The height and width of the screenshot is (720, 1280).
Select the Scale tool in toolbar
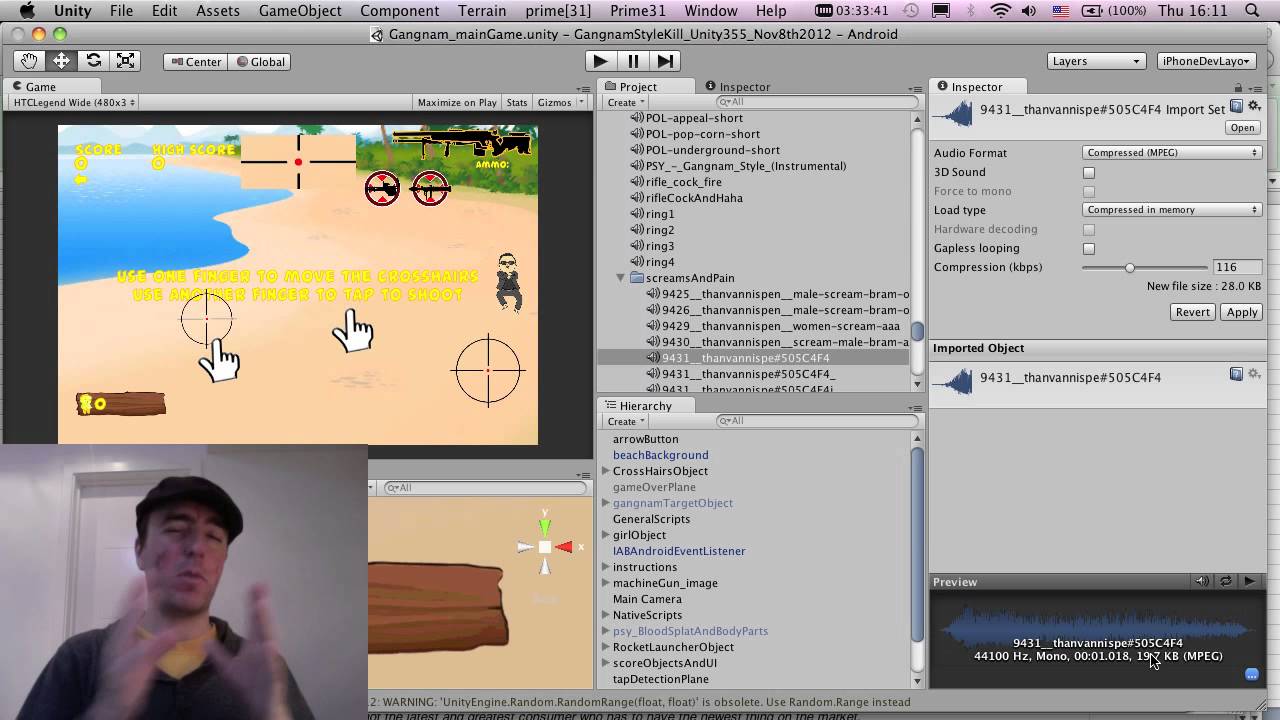(x=125, y=61)
